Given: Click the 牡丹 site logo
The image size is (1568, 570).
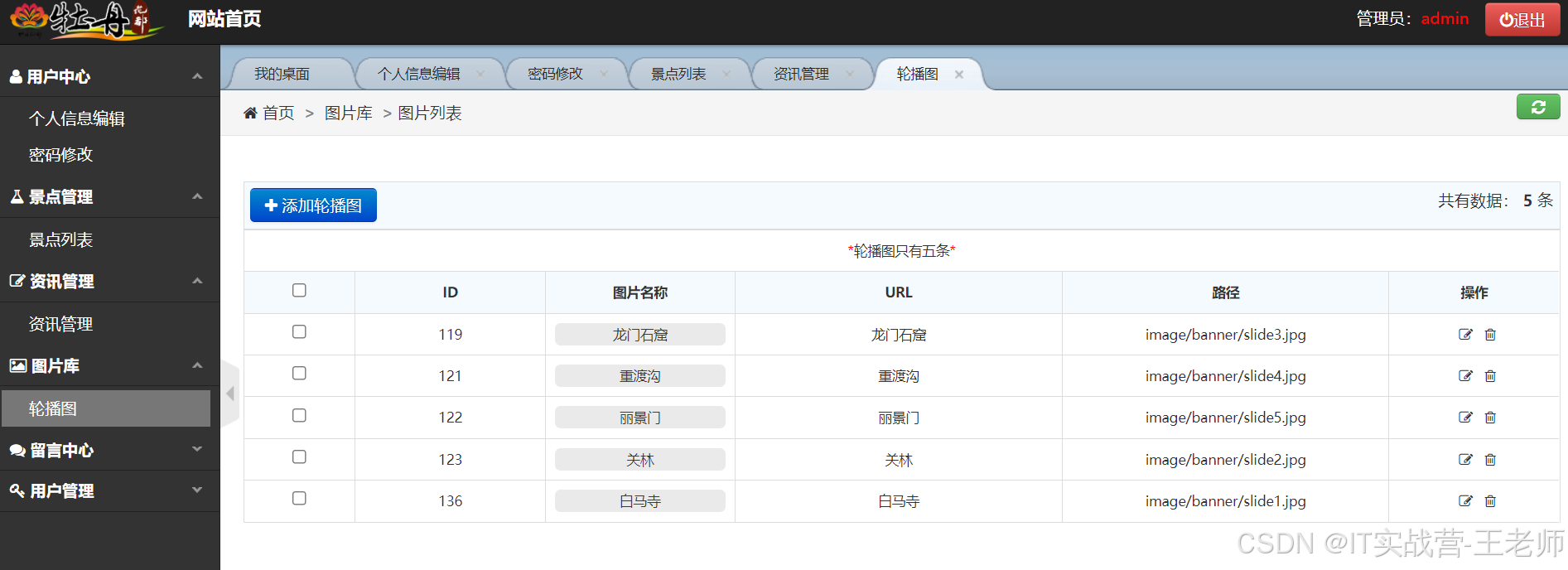Looking at the screenshot, I should pos(86,20).
